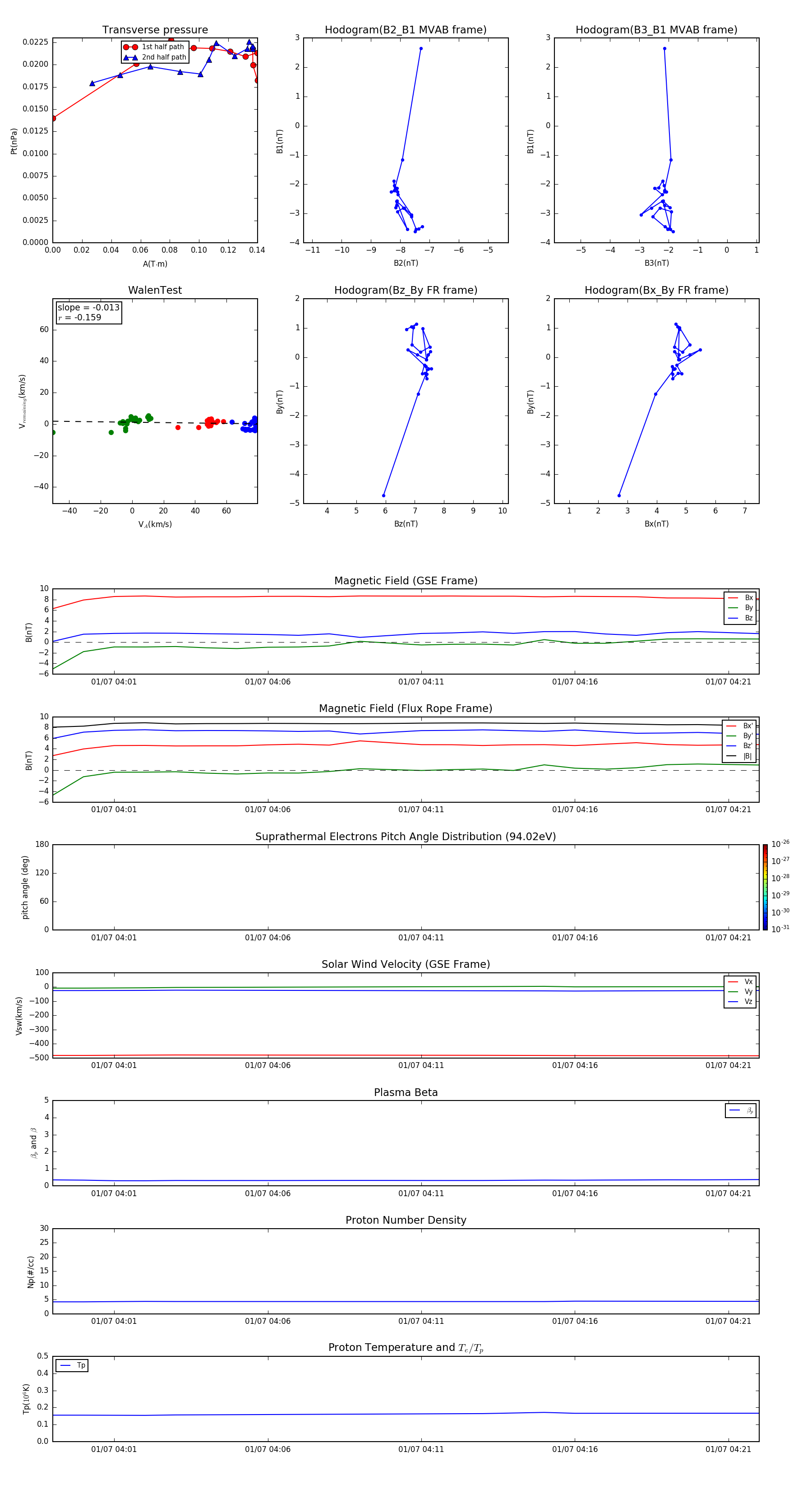Click the 180 tick on pitch angle axis
This screenshot has height=1489, width=812.
(42, 845)
